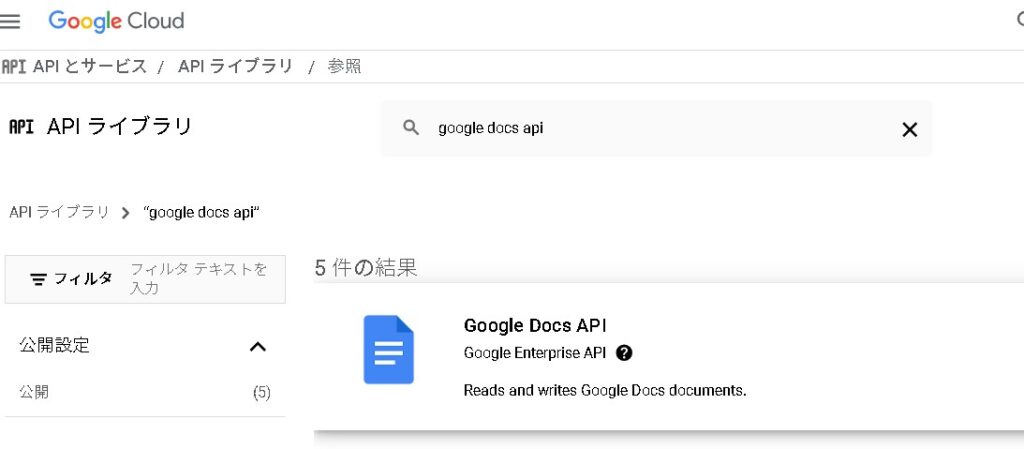Select the 公開 filter option
The image size is (1024, 449).
pyautogui.click(x=34, y=392)
